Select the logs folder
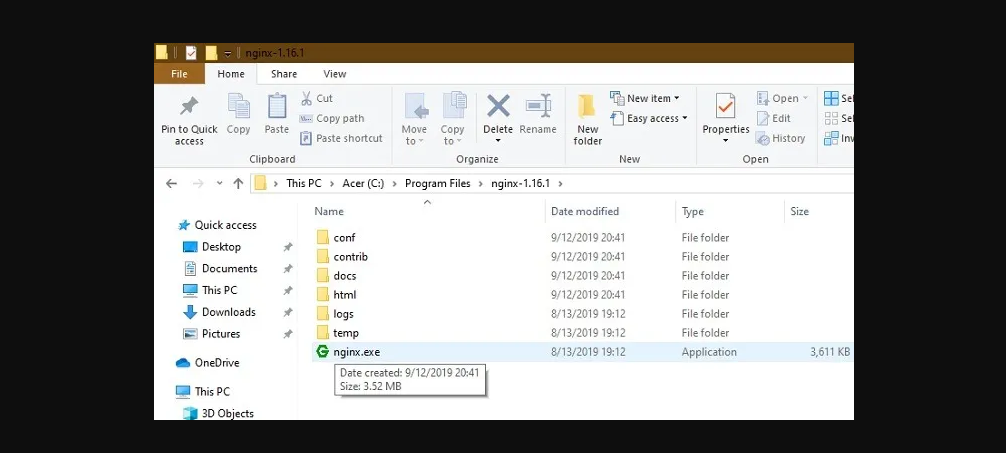Image resolution: width=1006 pixels, height=453 pixels. (343, 314)
